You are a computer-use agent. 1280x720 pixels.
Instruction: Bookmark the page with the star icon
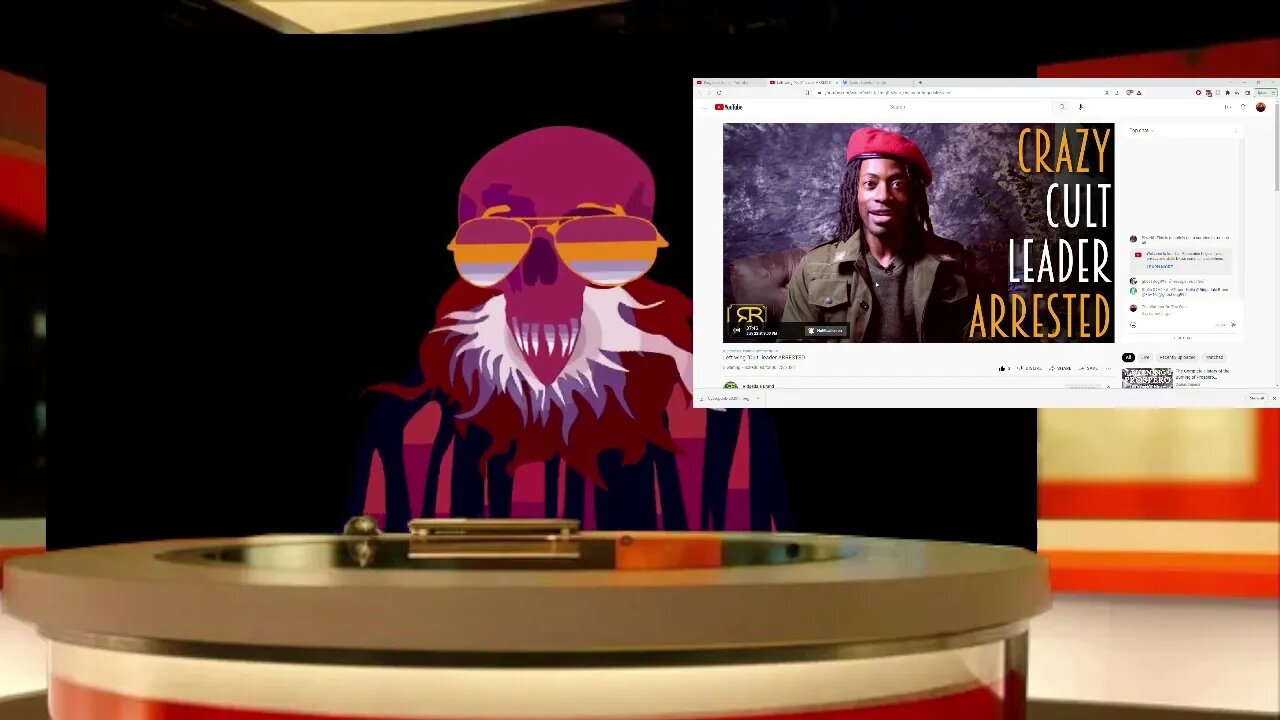808,93
